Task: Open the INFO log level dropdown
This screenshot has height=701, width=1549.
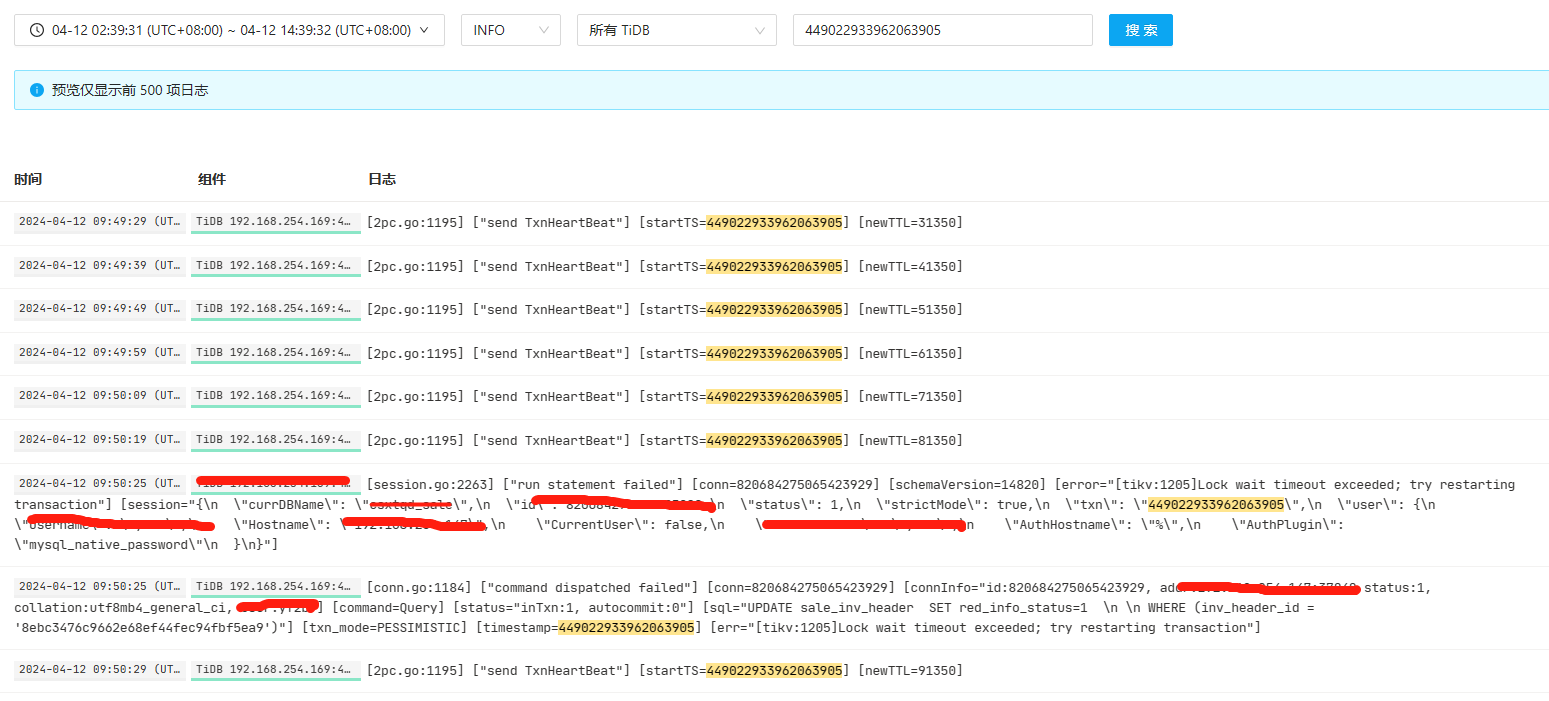Action: click(x=510, y=30)
